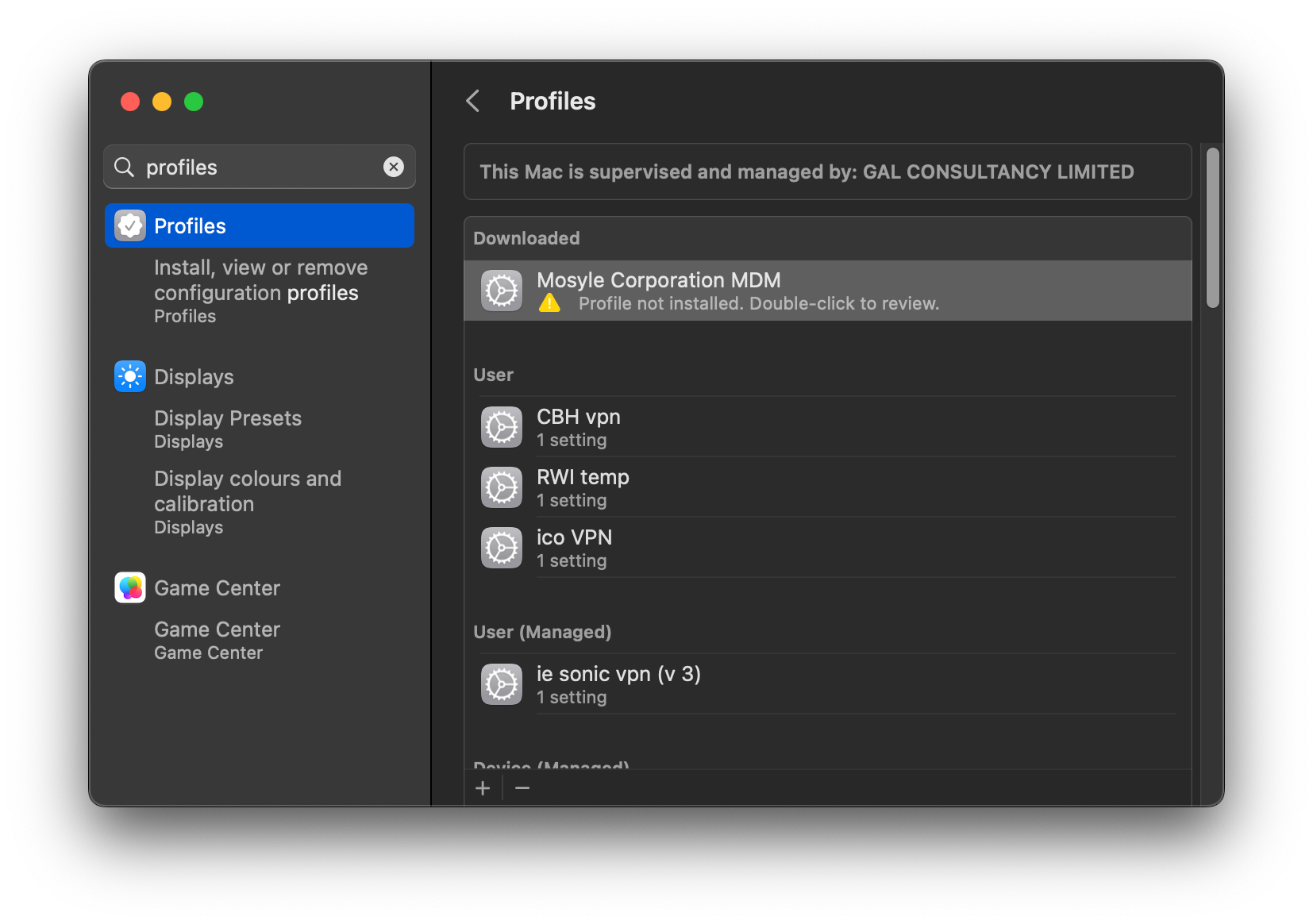Viewport: 1313px width, 924px height.
Task: Select the Profiles item in sidebar
Action: [260, 225]
